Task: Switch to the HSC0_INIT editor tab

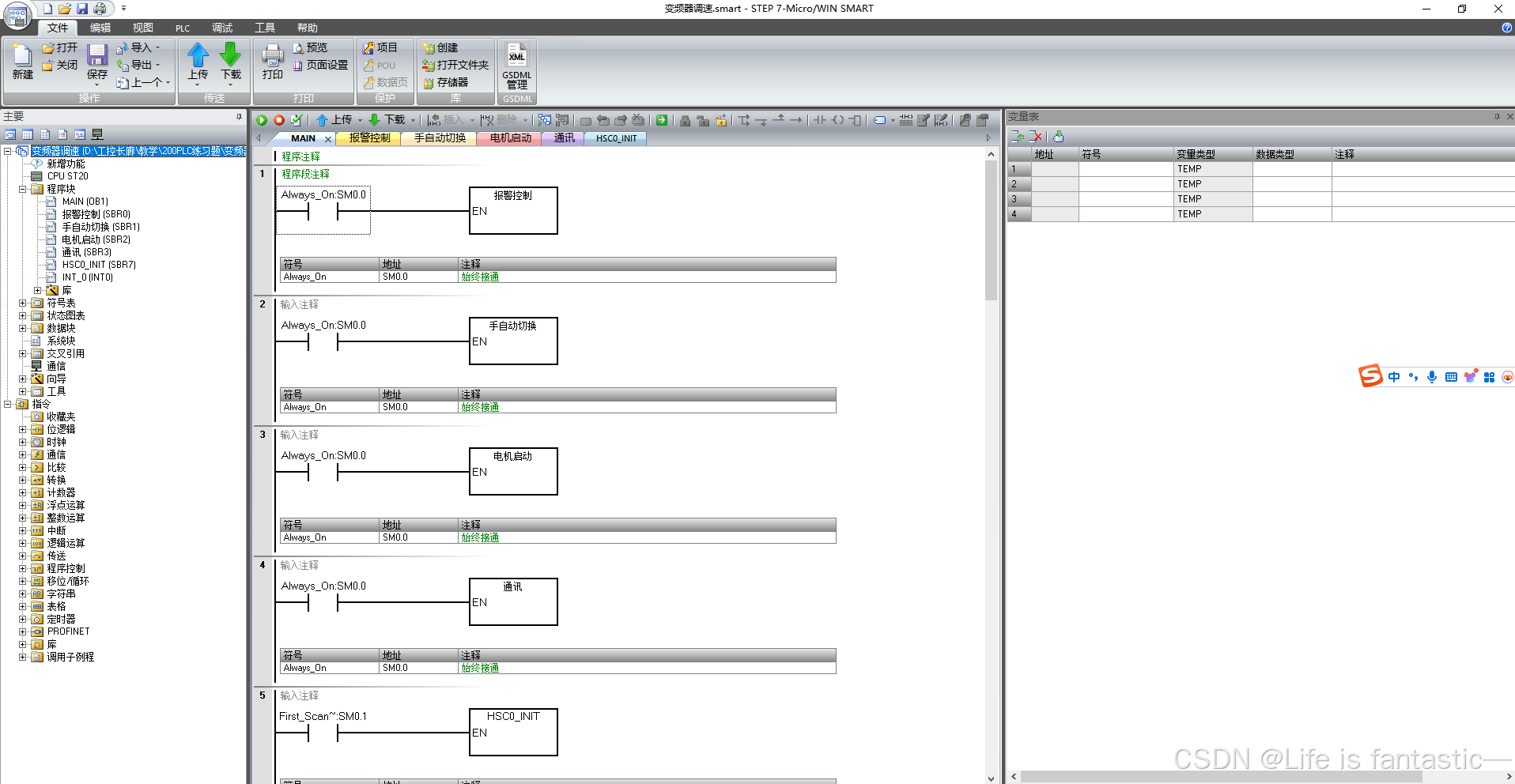Action: click(616, 138)
